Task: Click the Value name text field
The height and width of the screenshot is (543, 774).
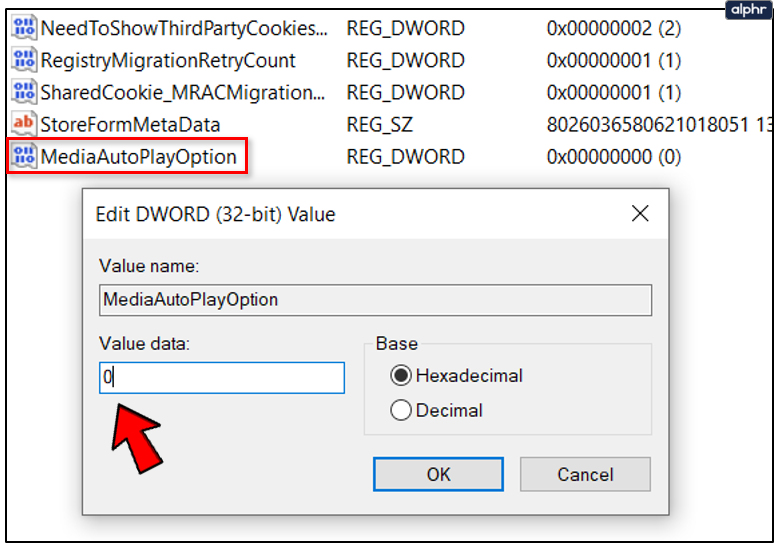Action: click(375, 300)
